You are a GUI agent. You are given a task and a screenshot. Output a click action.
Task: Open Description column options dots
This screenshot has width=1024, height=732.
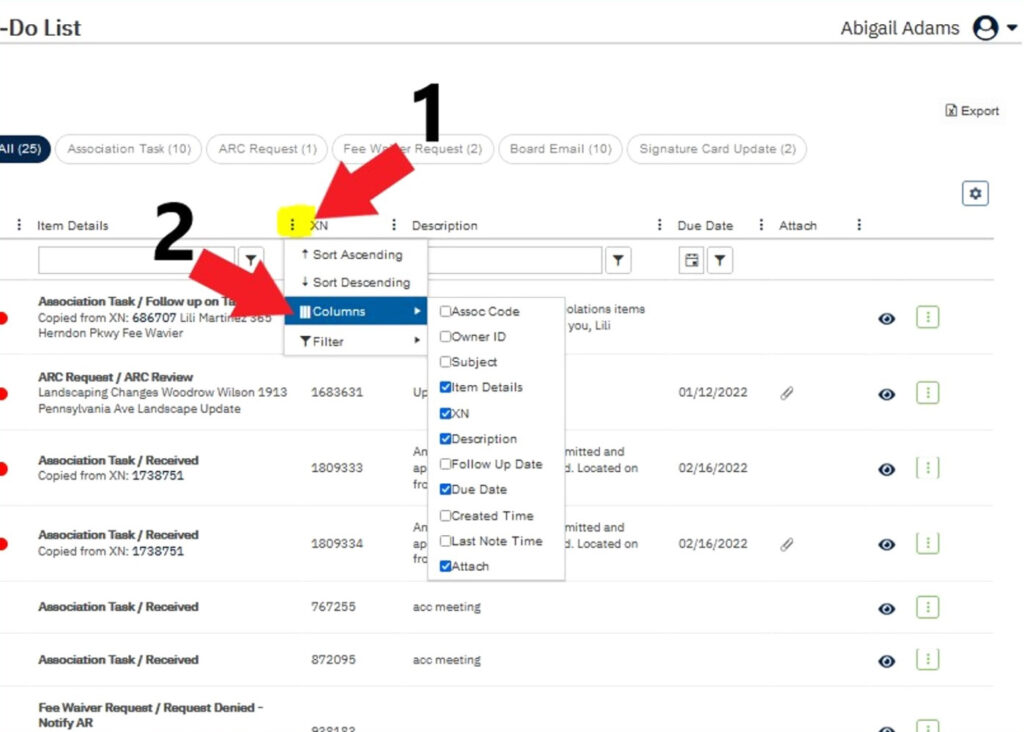660,225
